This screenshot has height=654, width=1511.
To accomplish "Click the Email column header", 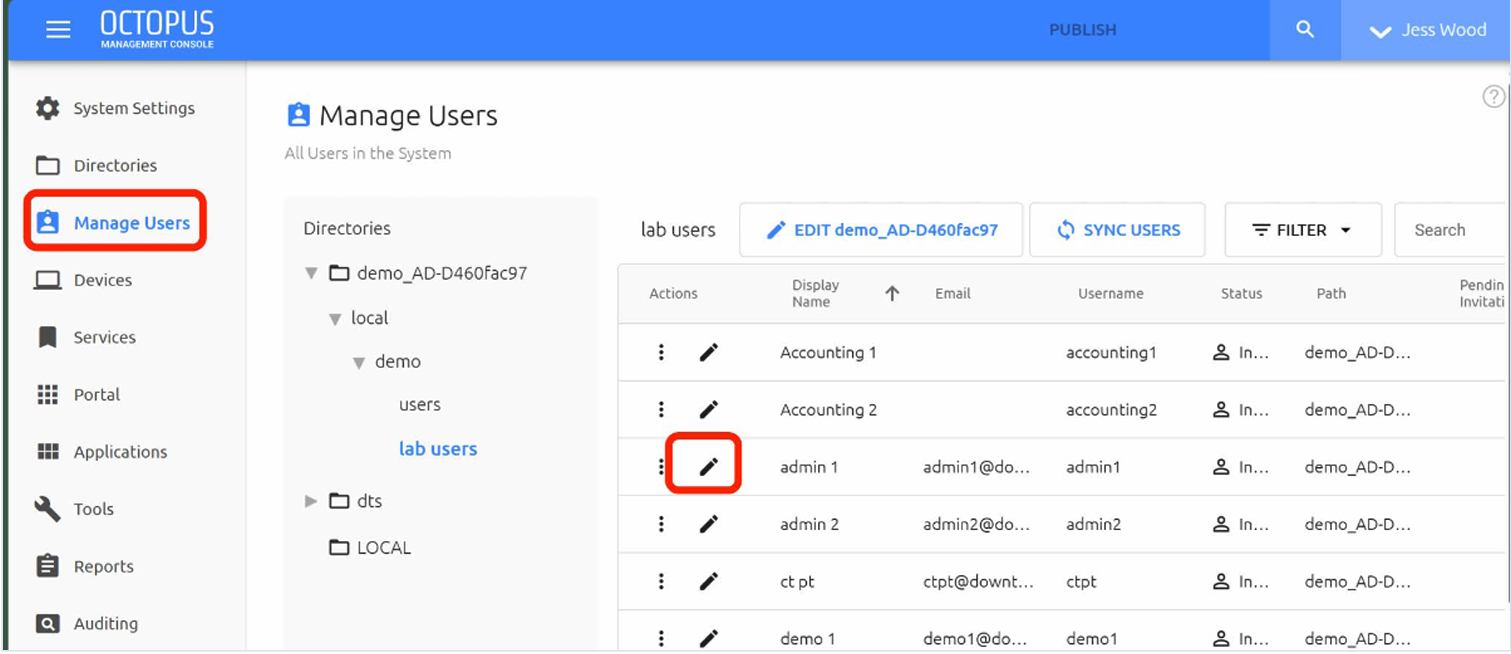I will (953, 293).
